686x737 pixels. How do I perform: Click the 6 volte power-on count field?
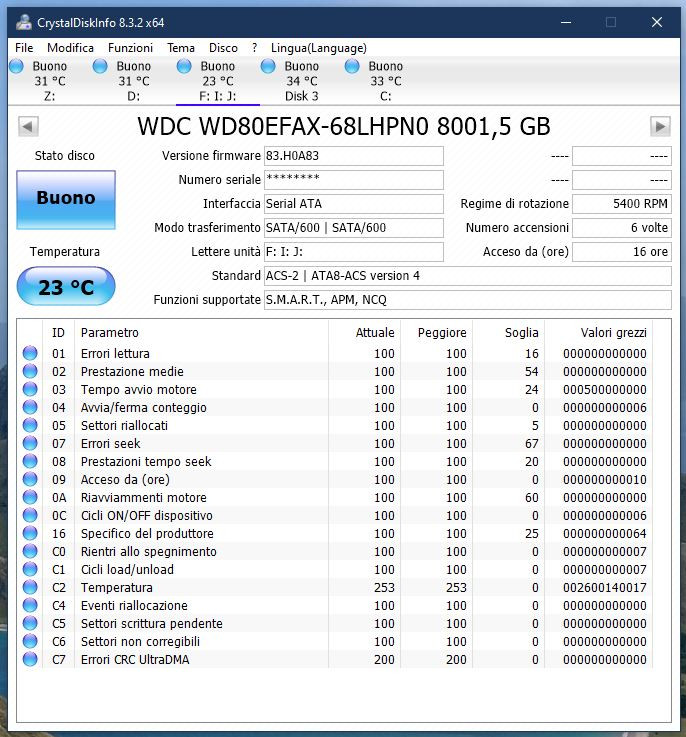coord(622,227)
